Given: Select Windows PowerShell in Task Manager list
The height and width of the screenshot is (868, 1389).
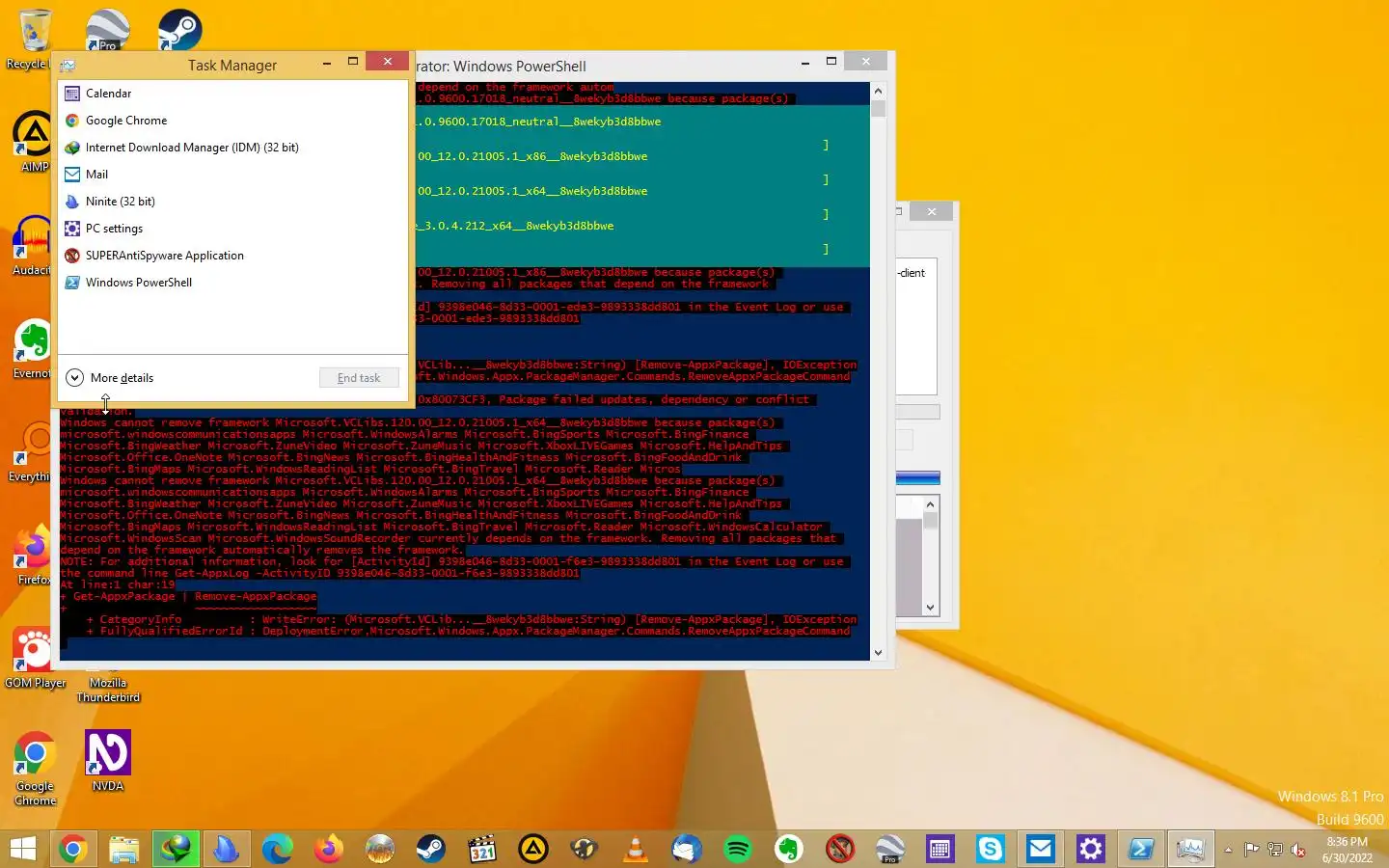Looking at the screenshot, I should [233, 283].
